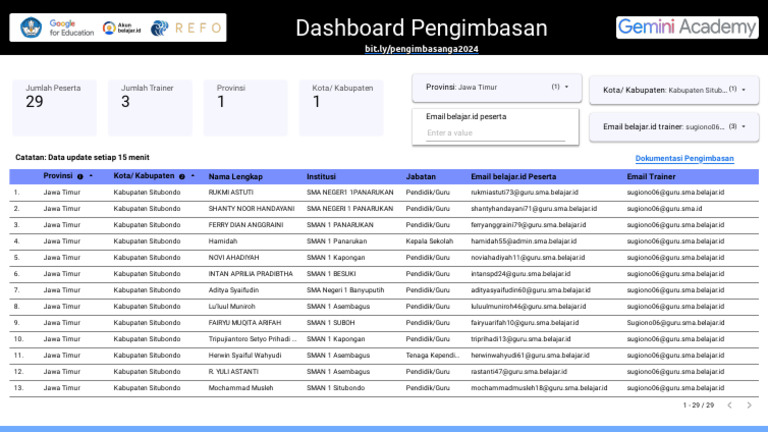Click trainer email sugiono06@guru.sma.id in row 2
Viewport: 768px width, 432px height.
pos(664,209)
